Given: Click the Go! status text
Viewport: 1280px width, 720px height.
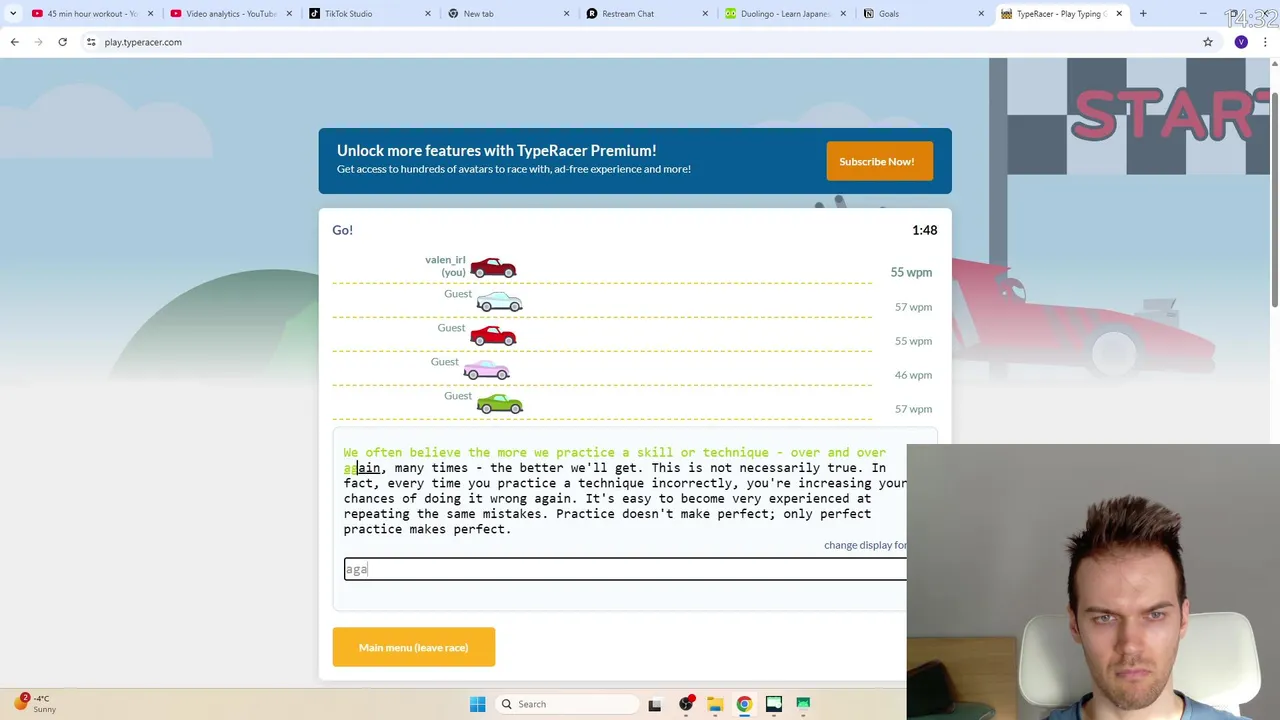Looking at the screenshot, I should pos(342,230).
